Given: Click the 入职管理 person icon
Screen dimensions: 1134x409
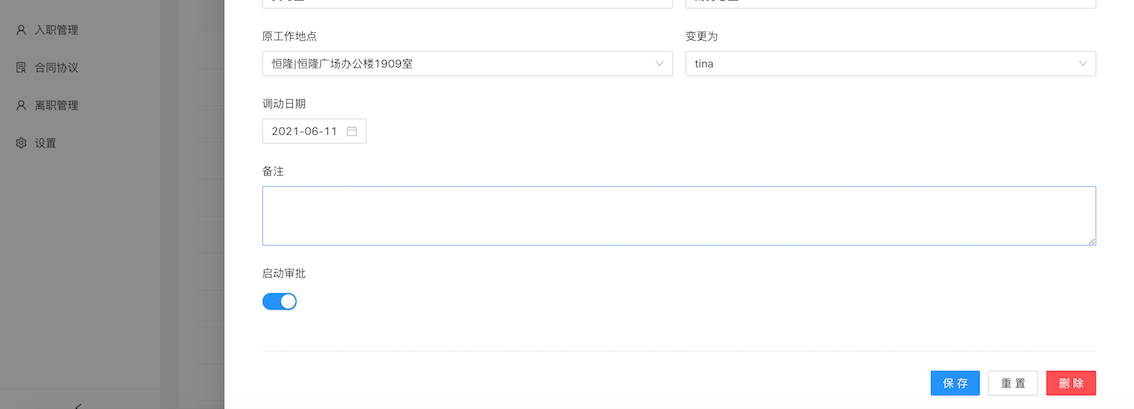Looking at the screenshot, I should [21, 30].
